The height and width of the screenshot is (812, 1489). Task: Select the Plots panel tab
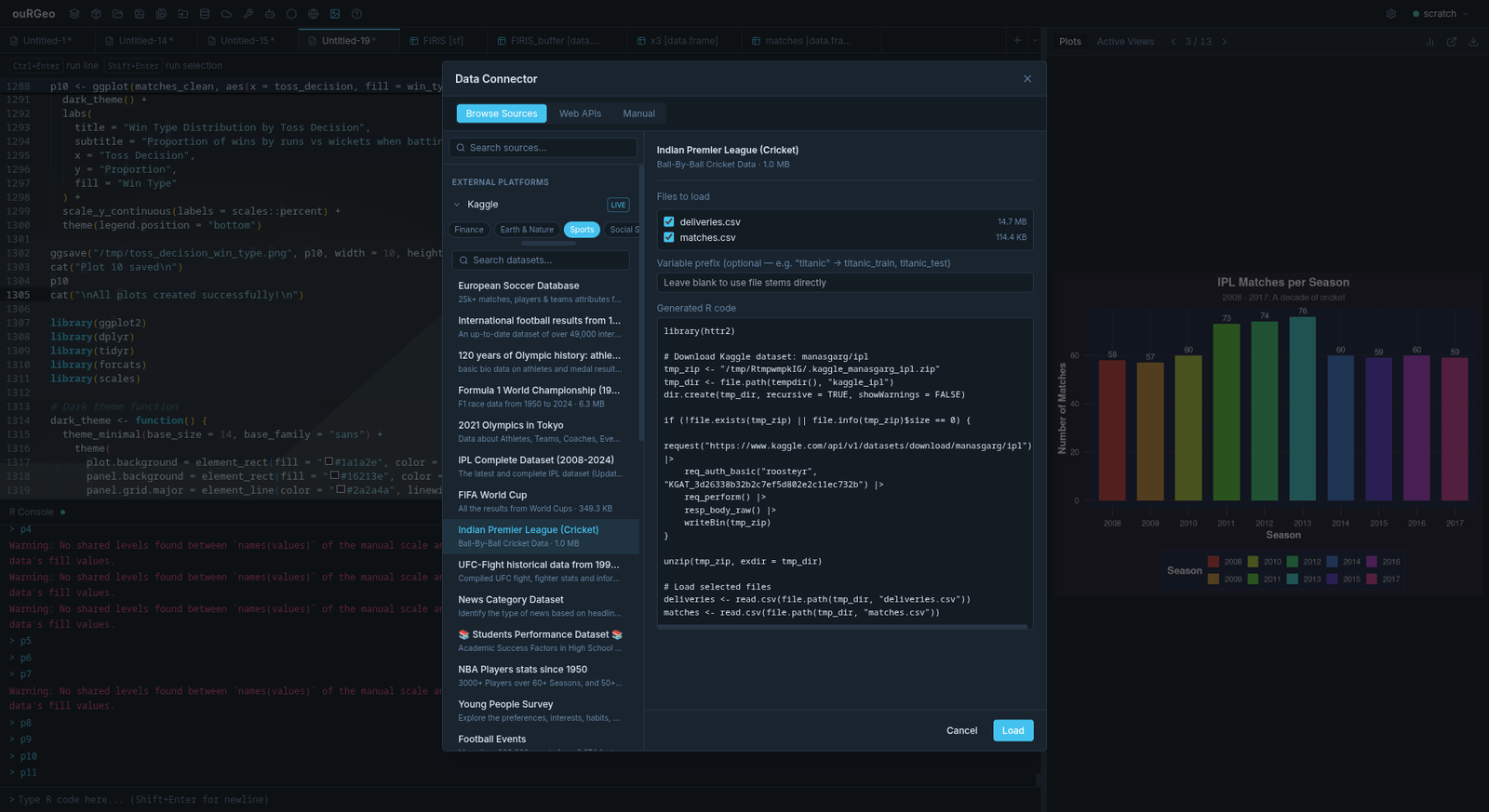(1070, 42)
